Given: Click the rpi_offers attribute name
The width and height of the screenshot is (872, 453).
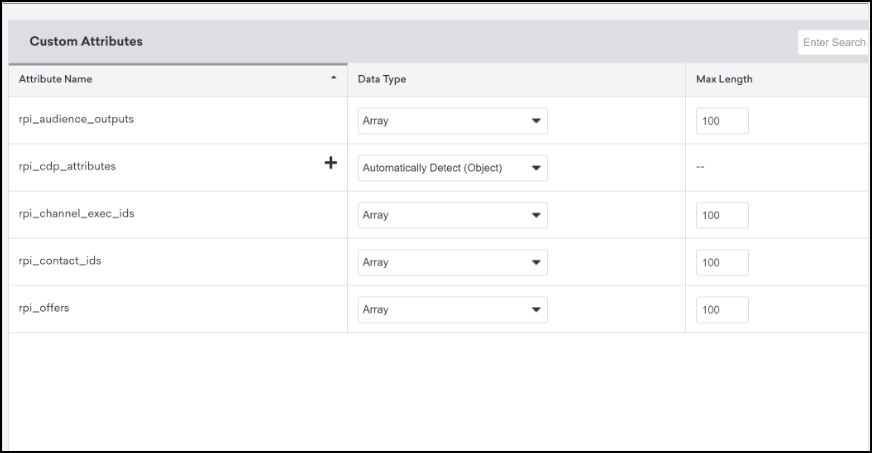Looking at the screenshot, I should pos(44,308).
